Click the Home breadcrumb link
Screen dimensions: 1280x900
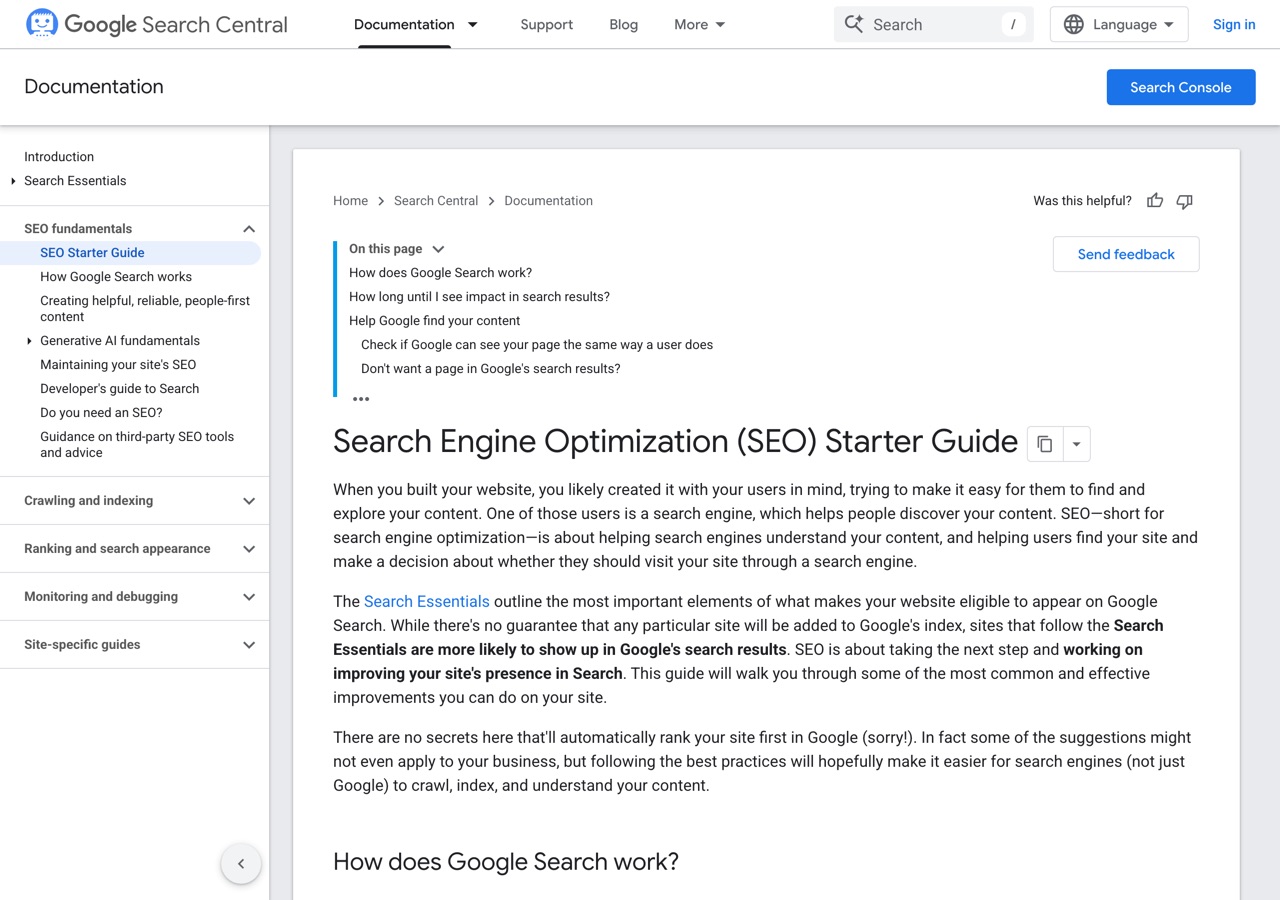[x=351, y=201]
